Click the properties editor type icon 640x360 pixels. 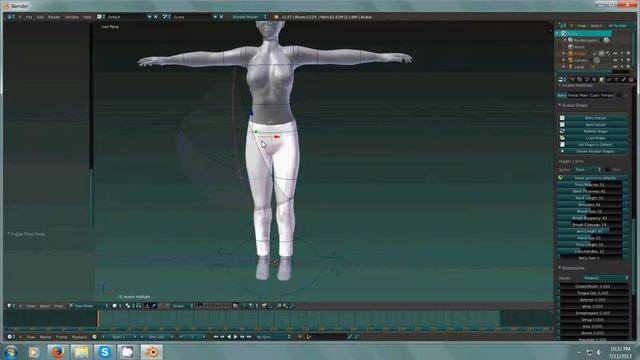(x=562, y=80)
